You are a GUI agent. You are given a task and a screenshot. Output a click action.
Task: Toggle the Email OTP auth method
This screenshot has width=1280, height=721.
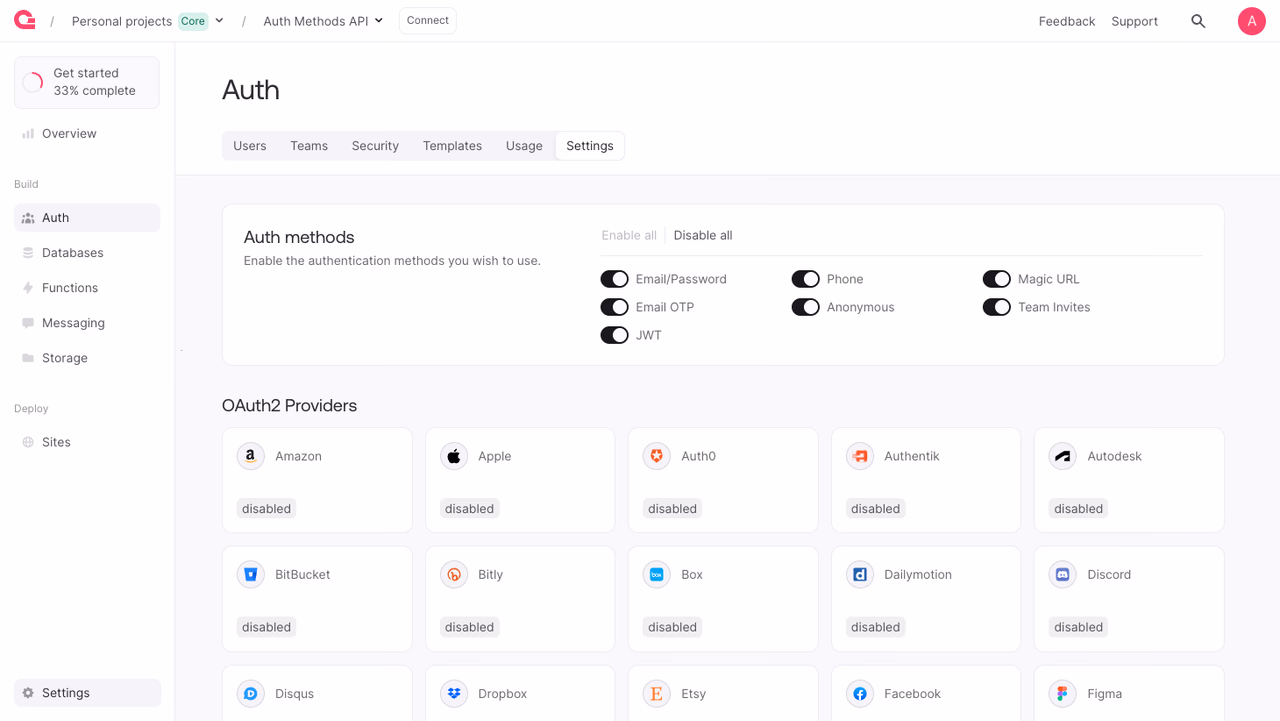tap(614, 307)
